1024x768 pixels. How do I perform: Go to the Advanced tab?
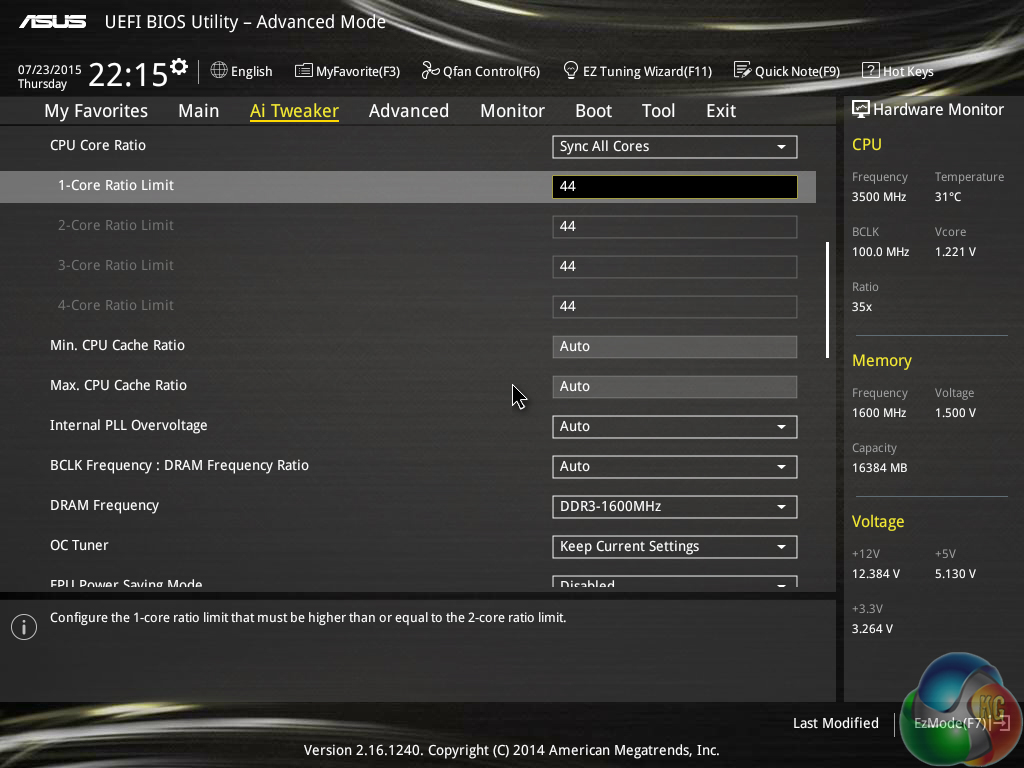[x=409, y=111]
